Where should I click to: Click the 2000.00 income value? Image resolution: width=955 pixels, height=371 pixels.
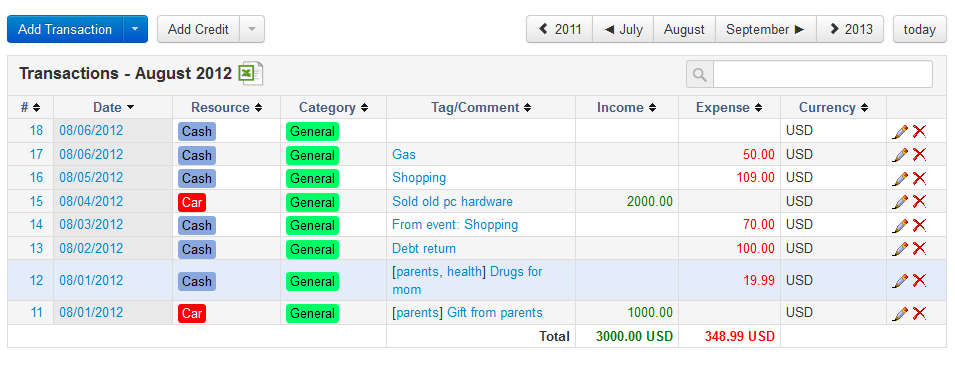650,201
